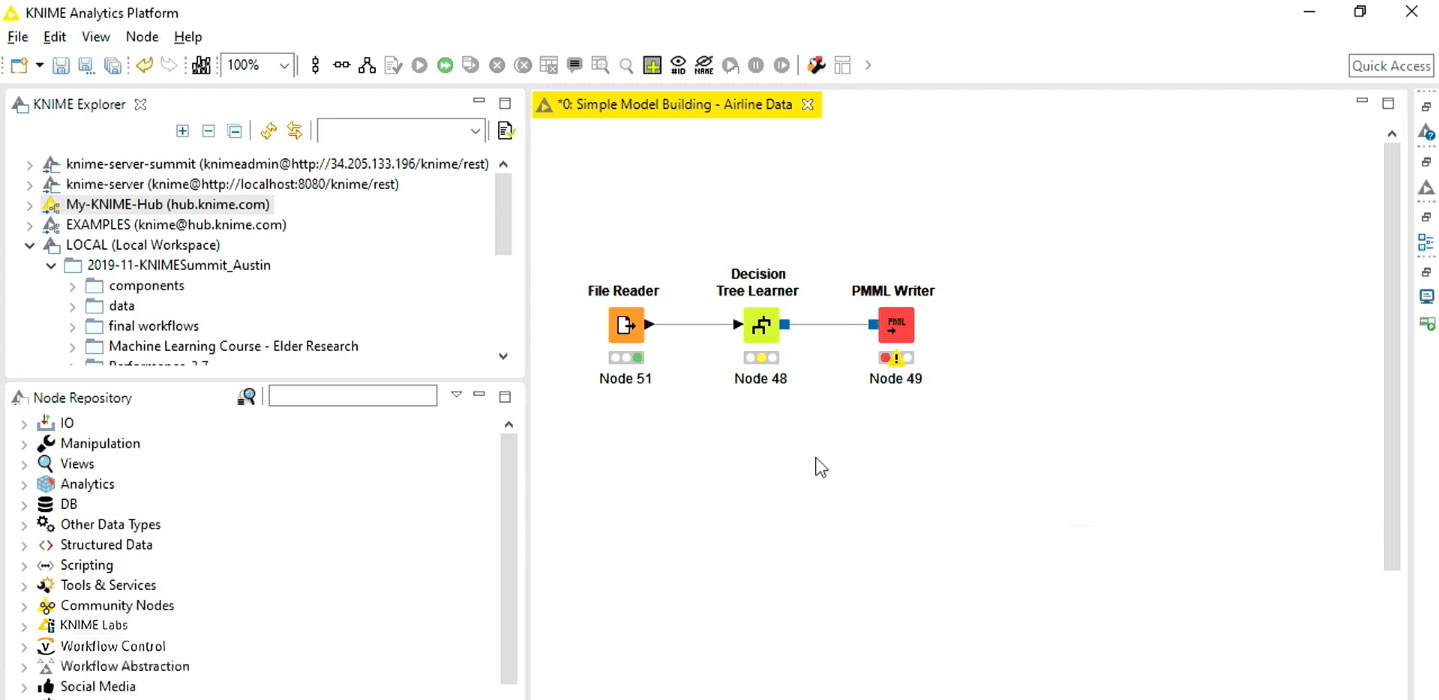Expand the My-KNIME-Hub tree item
This screenshot has width=1439, height=700.
tap(29, 205)
